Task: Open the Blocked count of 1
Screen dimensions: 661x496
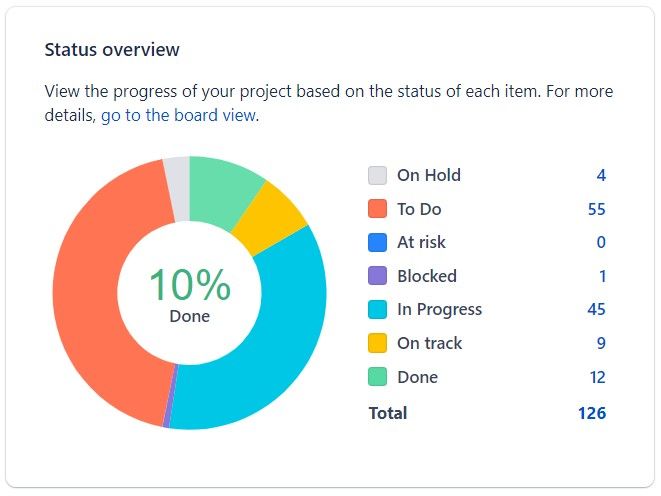Action: coord(601,276)
